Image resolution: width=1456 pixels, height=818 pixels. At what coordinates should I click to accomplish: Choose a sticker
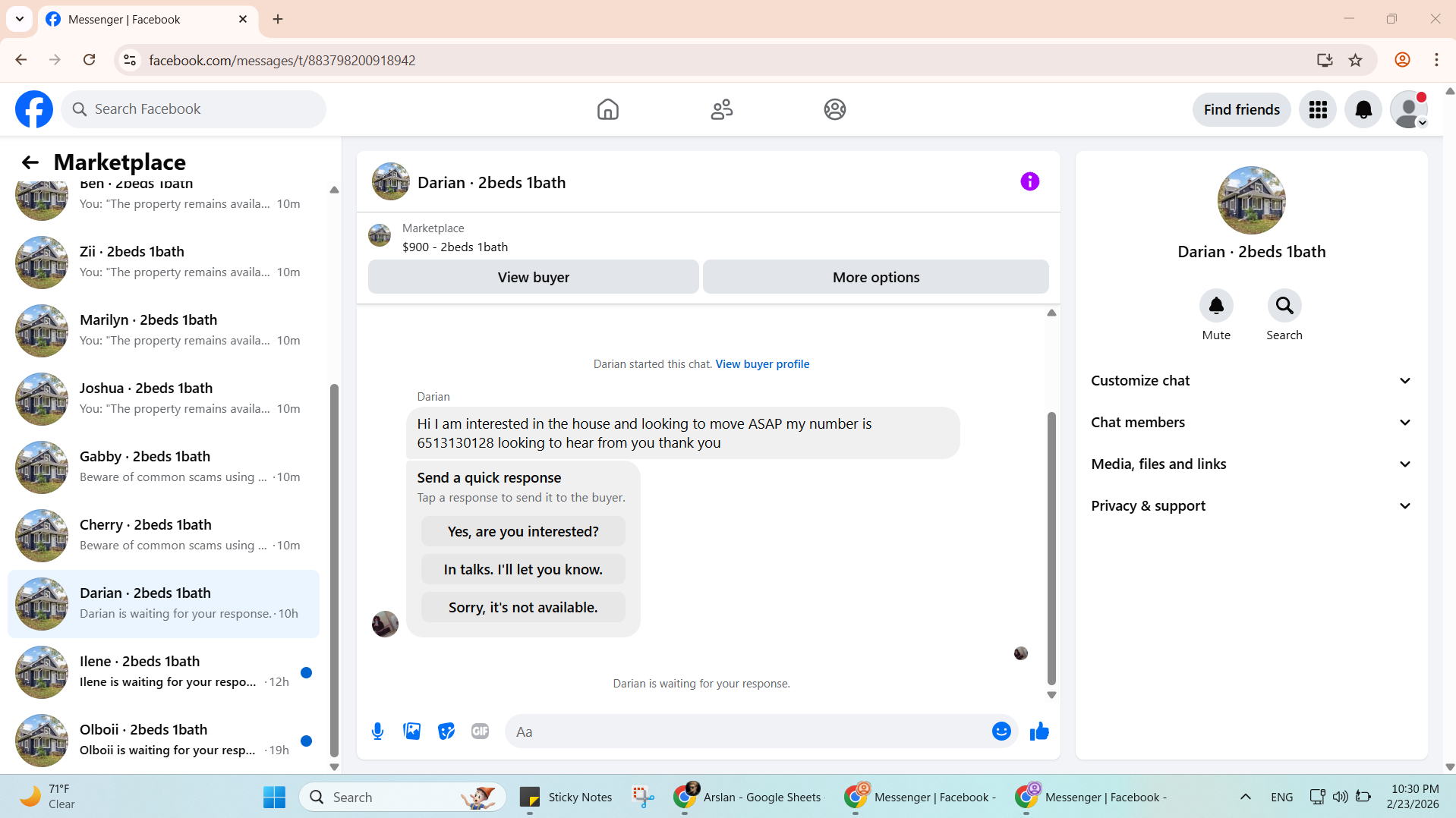446,731
